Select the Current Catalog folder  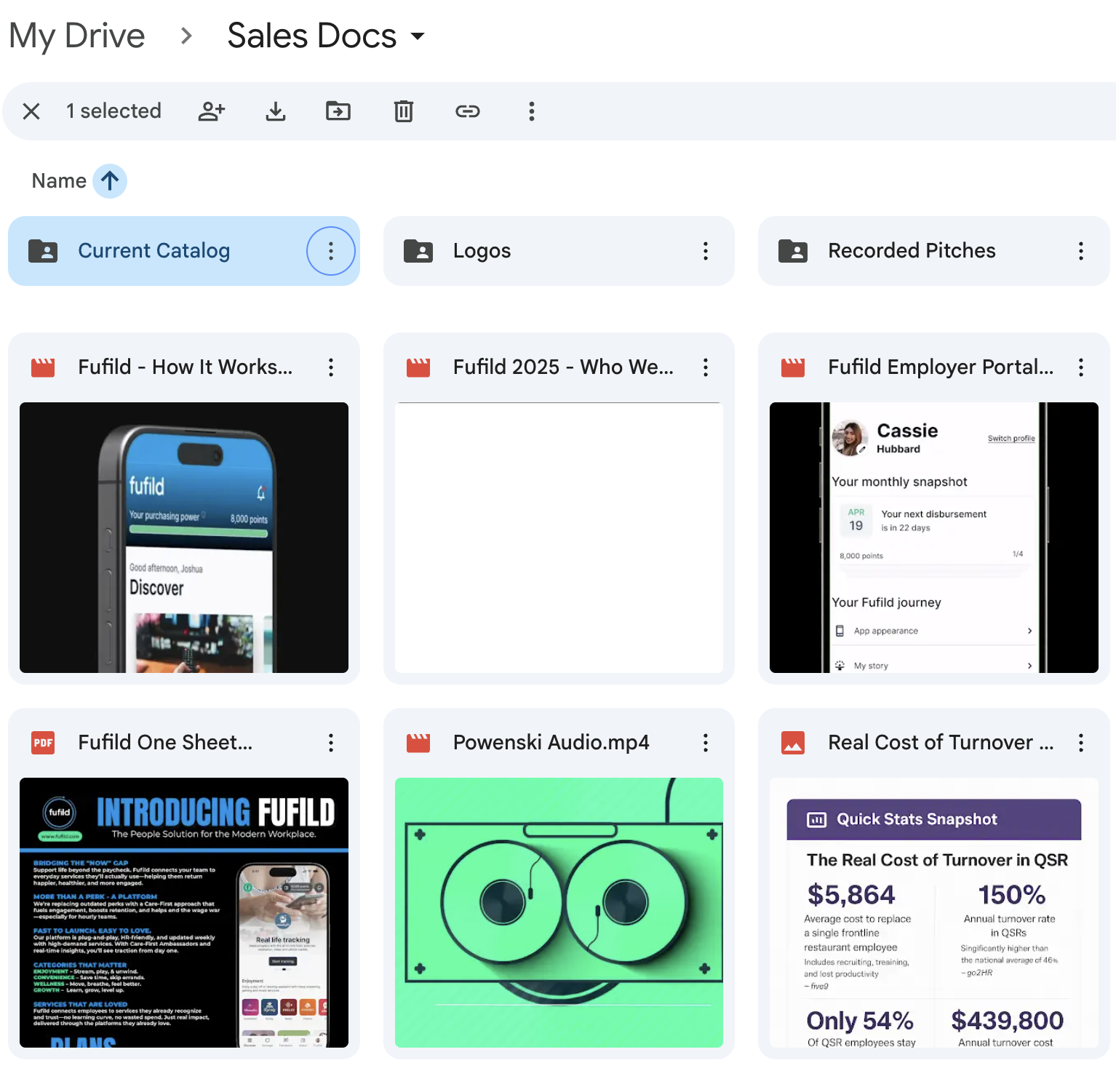(184, 251)
